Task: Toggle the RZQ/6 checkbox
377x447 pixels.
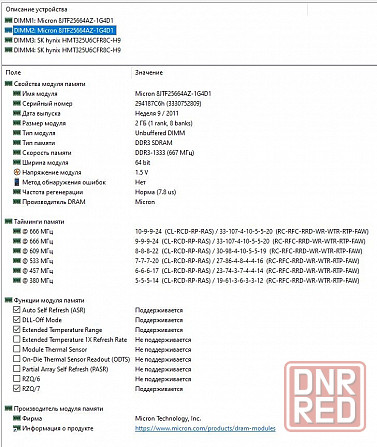Action: (17, 379)
